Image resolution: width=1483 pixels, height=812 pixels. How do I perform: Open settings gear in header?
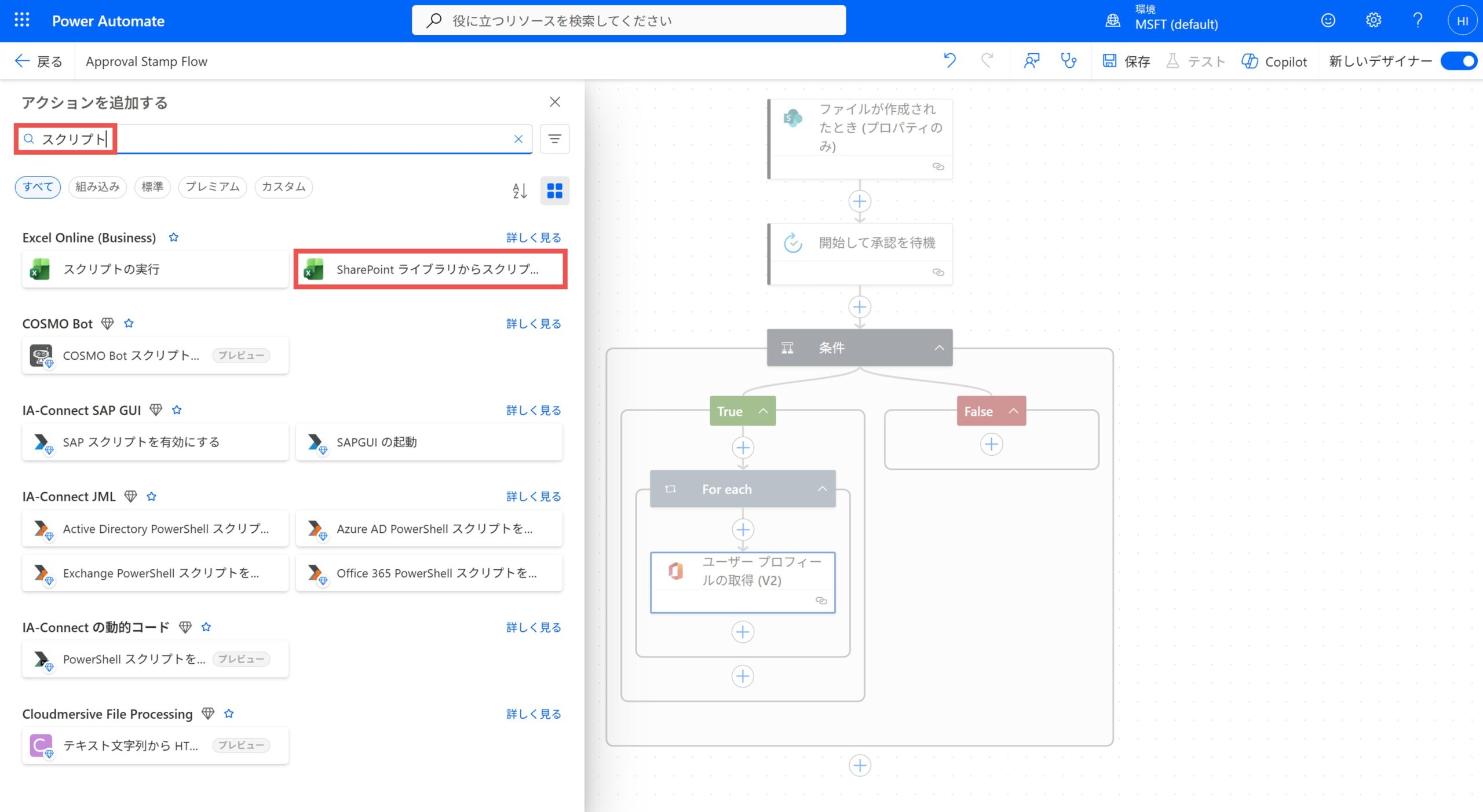click(x=1373, y=20)
